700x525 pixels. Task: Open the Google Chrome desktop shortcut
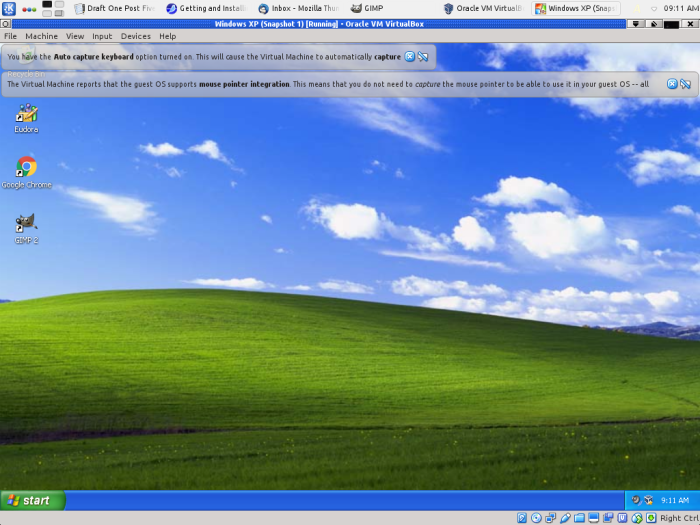click(26, 172)
